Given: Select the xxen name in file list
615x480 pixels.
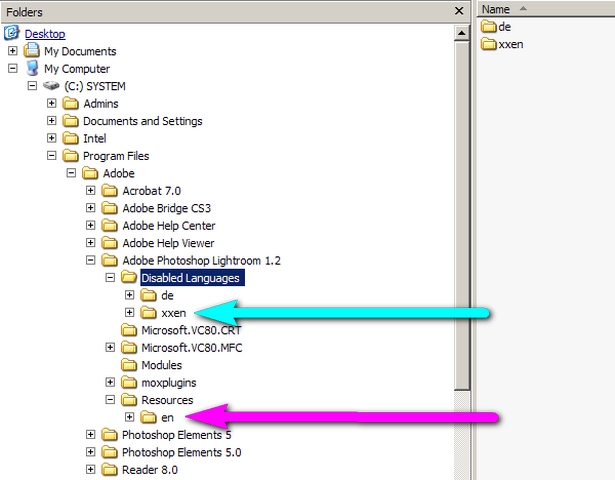Looking at the screenshot, I should [x=511, y=44].
